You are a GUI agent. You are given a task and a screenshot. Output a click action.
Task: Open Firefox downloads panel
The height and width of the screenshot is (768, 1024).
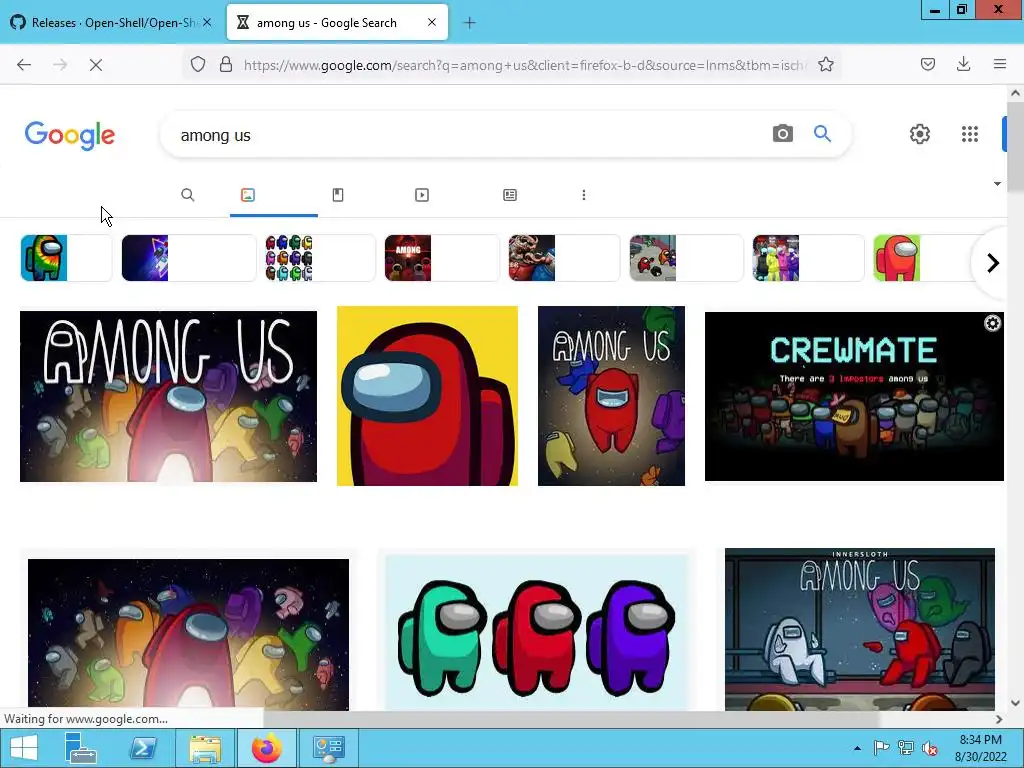963,64
